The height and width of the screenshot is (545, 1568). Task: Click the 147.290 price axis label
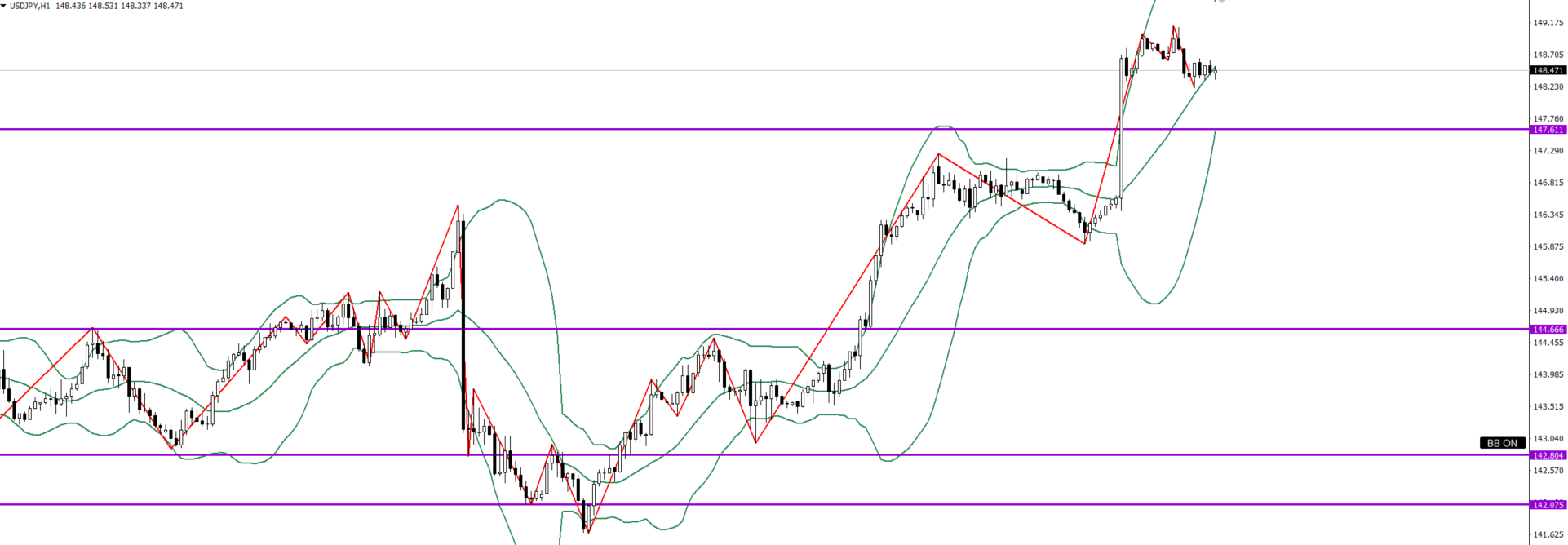coord(1548,151)
